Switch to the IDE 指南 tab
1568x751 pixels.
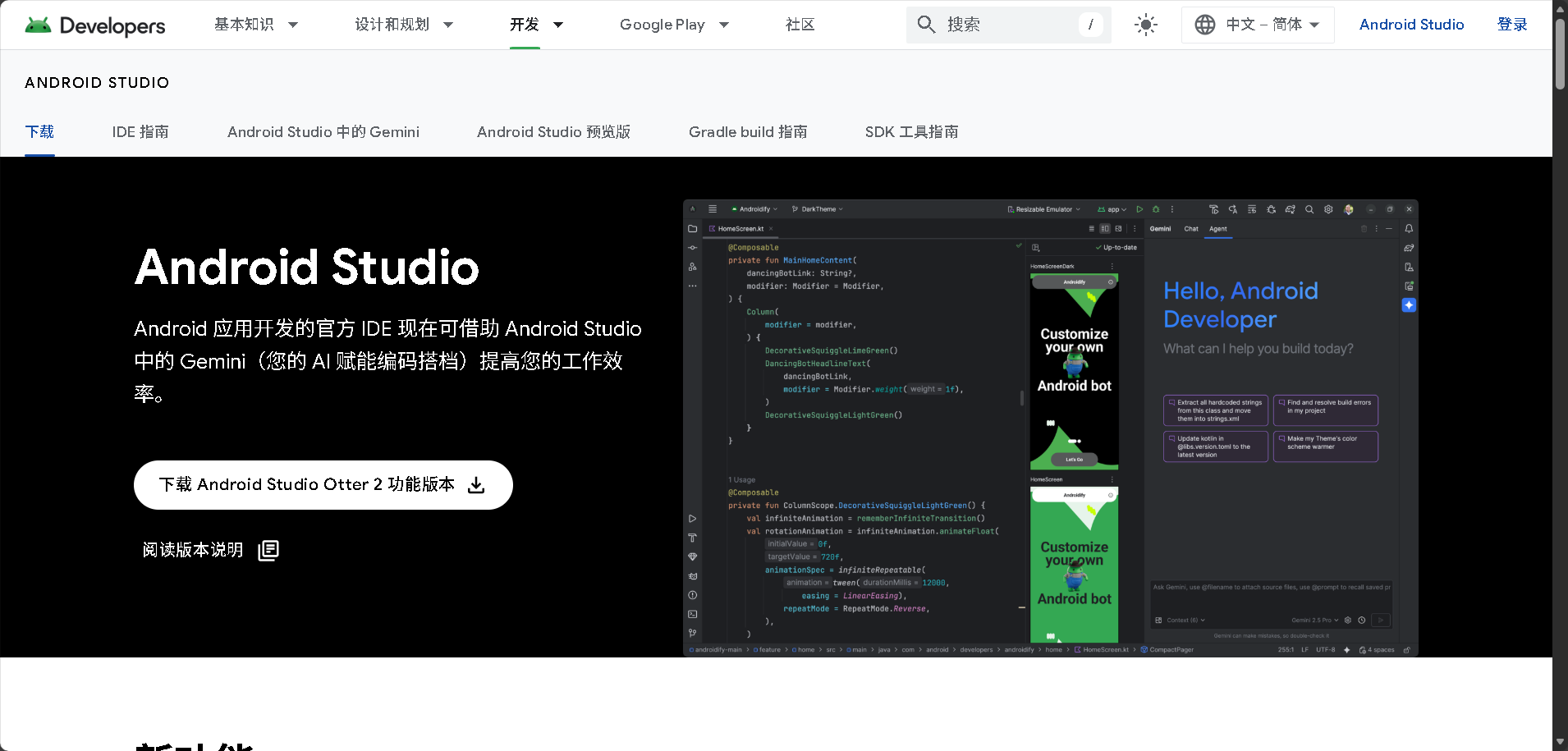140,131
